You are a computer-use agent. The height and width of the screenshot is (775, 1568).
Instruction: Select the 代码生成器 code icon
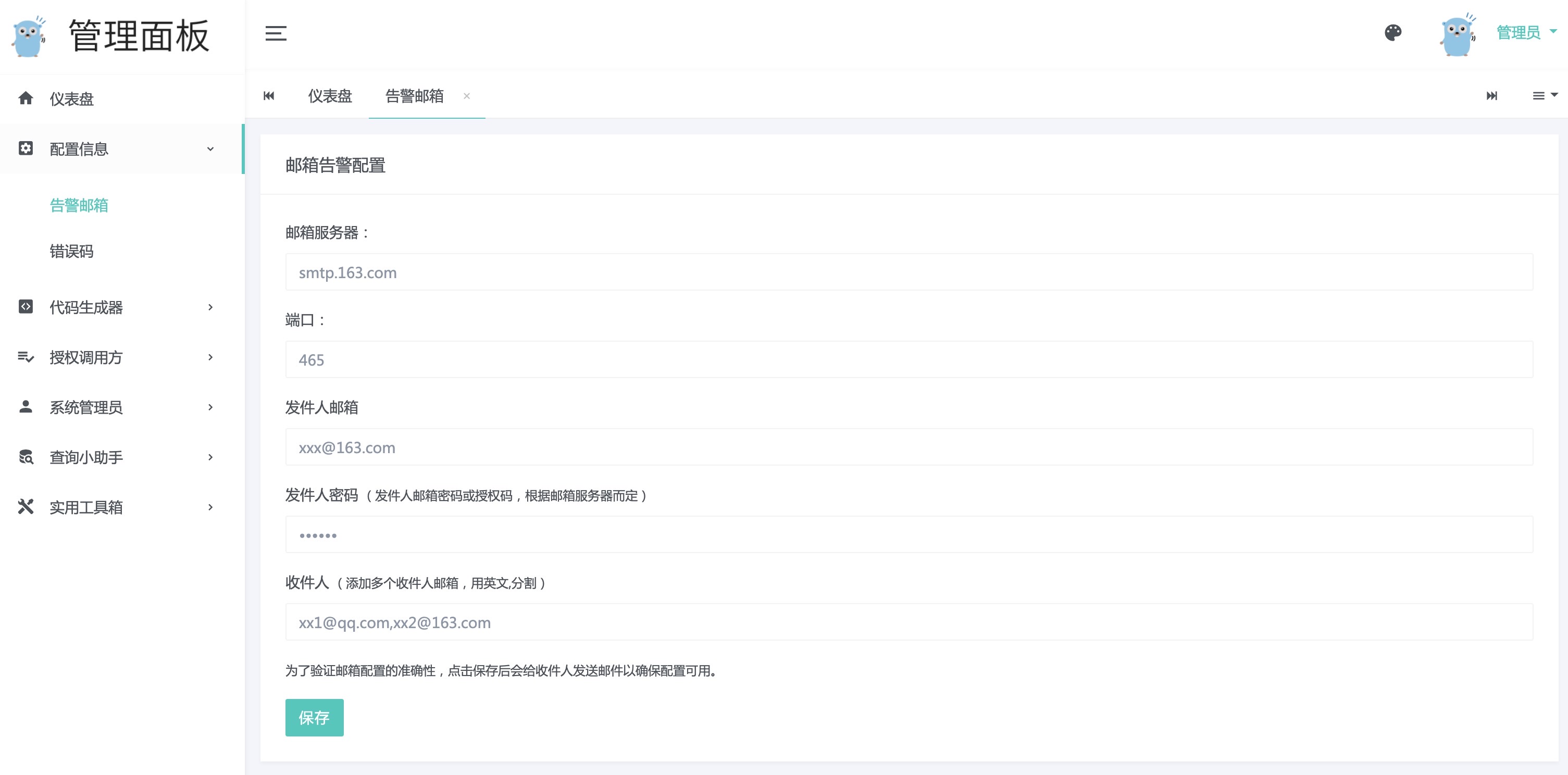[x=26, y=307]
